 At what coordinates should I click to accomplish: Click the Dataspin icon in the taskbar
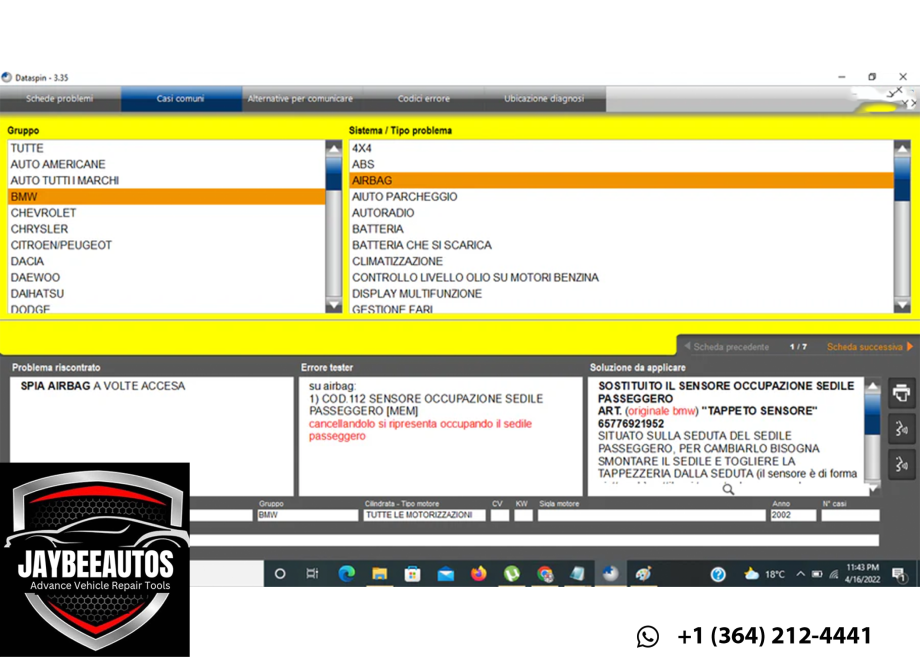(610, 574)
